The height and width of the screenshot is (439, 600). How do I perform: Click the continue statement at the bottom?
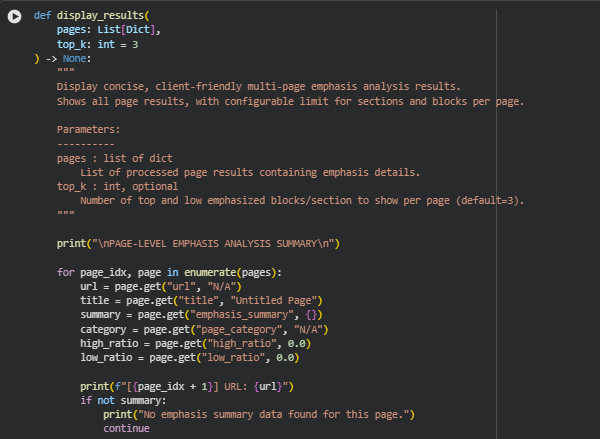click(x=126, y=428)
